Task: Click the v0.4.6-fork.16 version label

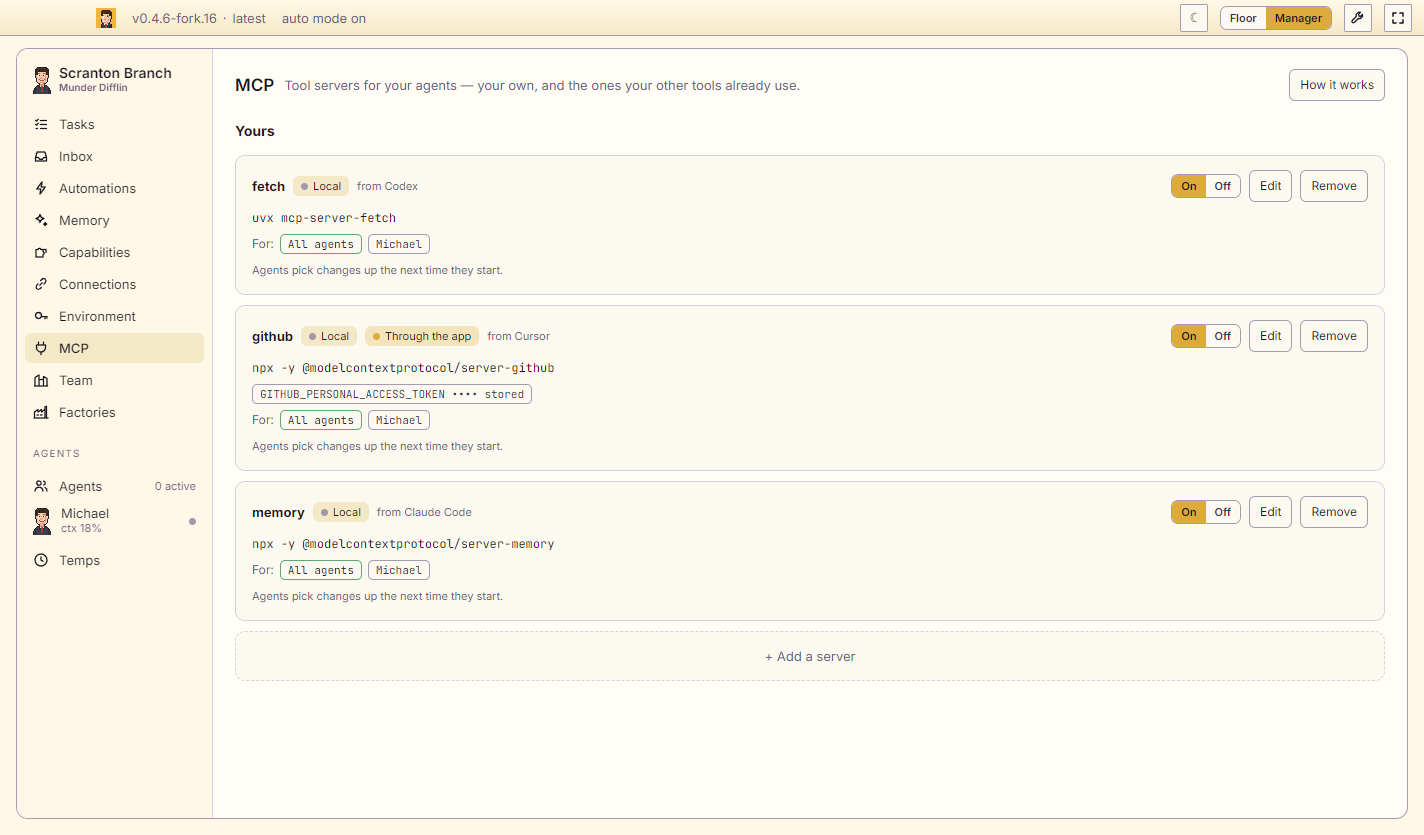Action: tap(175, 18)
